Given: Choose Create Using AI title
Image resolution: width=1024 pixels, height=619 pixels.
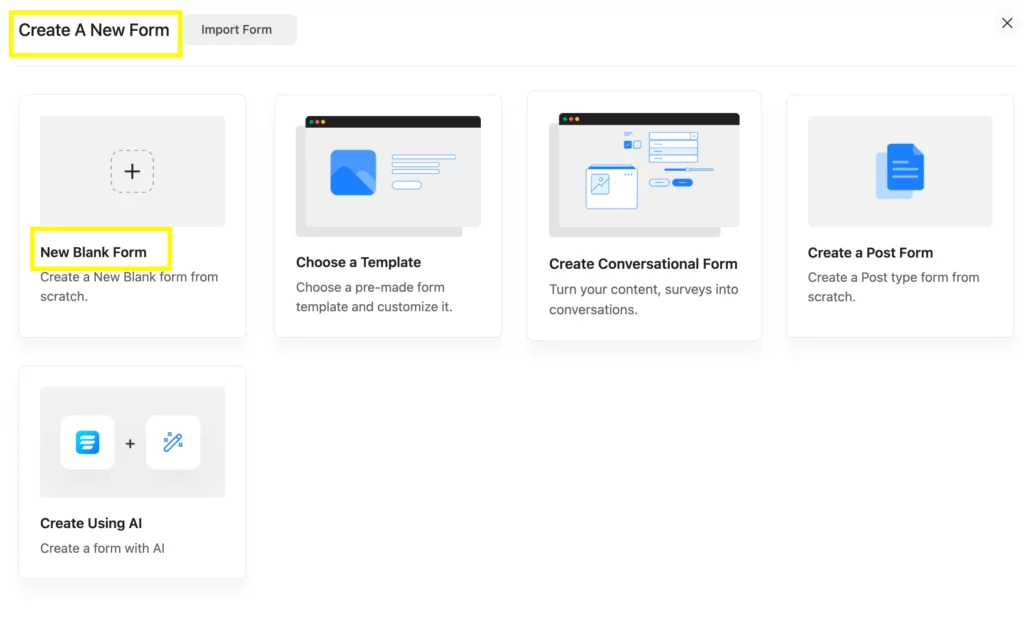Looking at the screenshot, I should coord(91,523).
